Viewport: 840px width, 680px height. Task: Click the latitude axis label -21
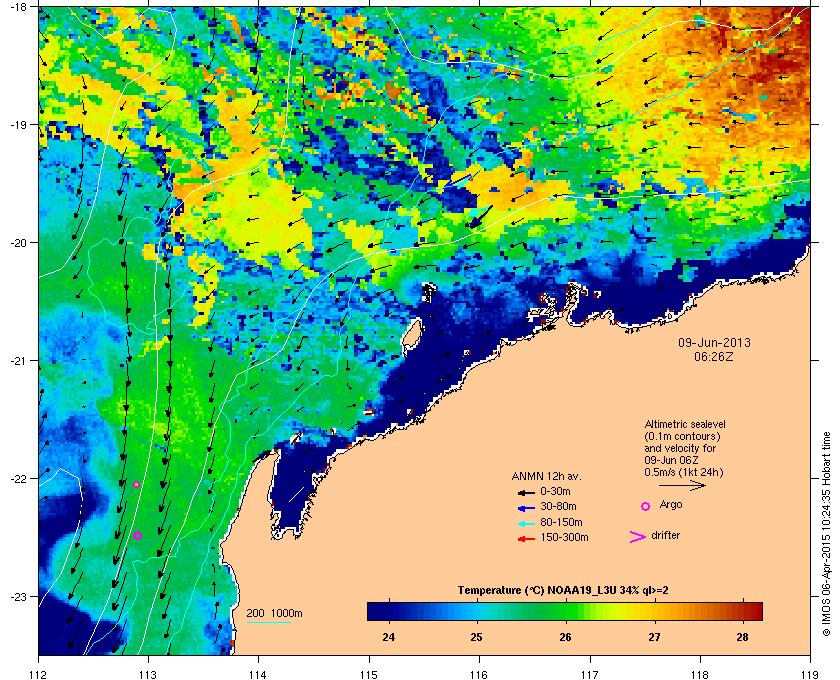pyautogui.click(x=18, y=360)
